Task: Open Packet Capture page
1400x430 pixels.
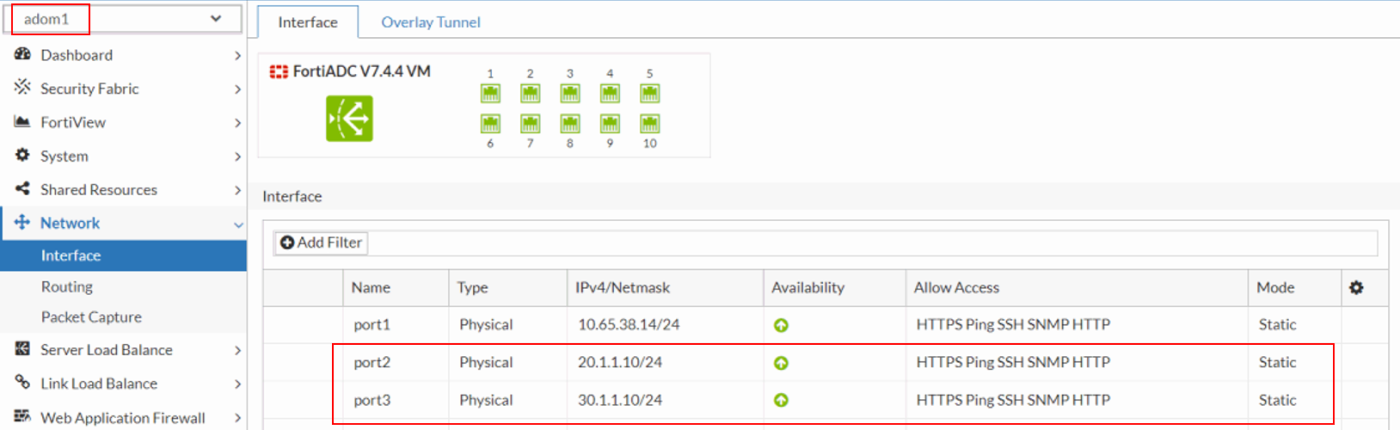Action: pyautogui.click(x=91, y=317)
